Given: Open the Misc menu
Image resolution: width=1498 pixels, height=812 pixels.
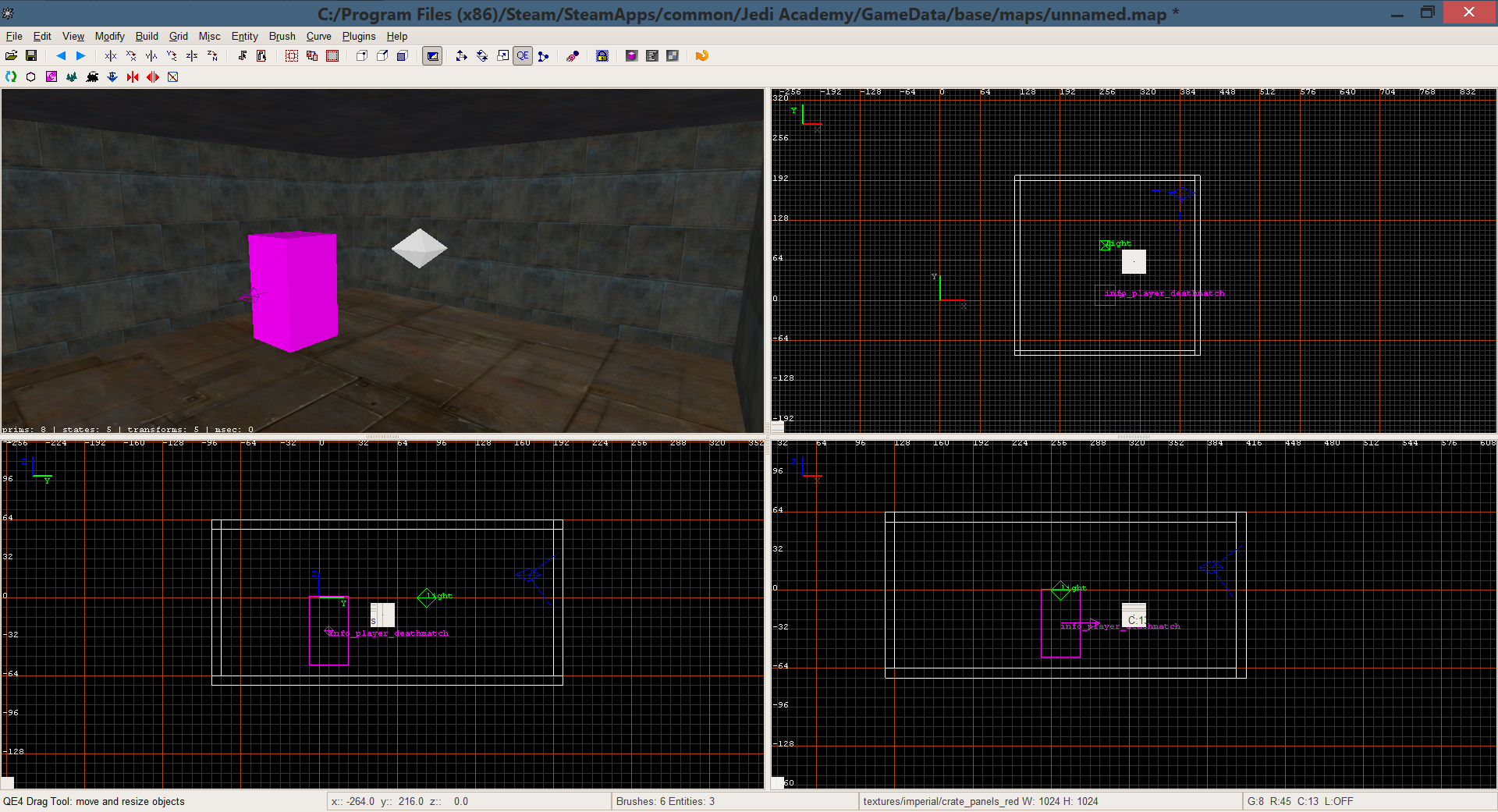Looking at the screenshot, I should tap(209, 36).
